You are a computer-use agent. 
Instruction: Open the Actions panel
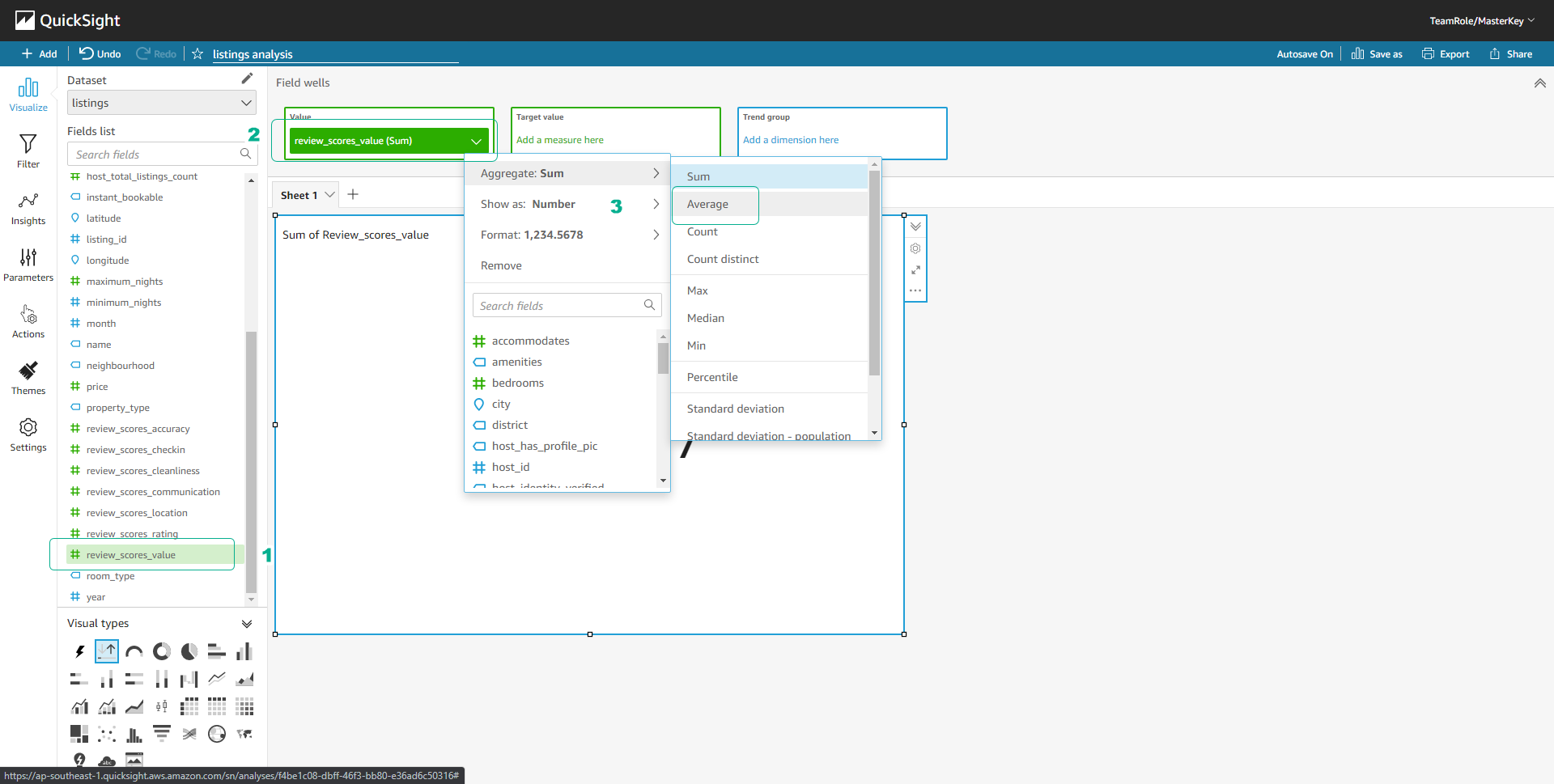point(28,321)
